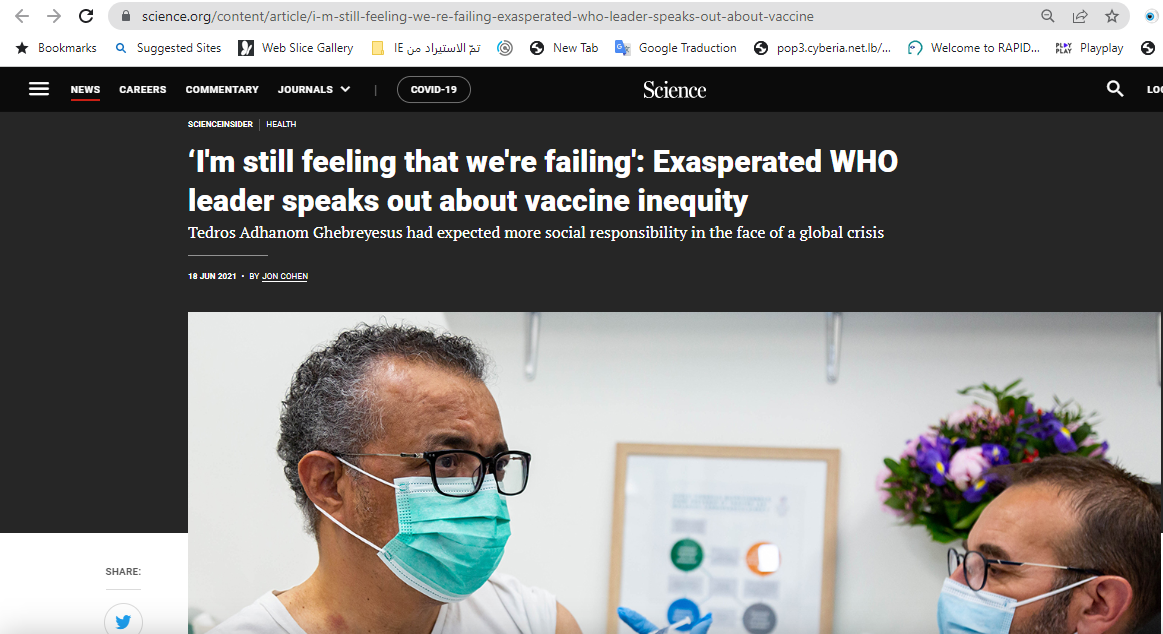
Task: Open the News section tab
Action: (85, 89)
